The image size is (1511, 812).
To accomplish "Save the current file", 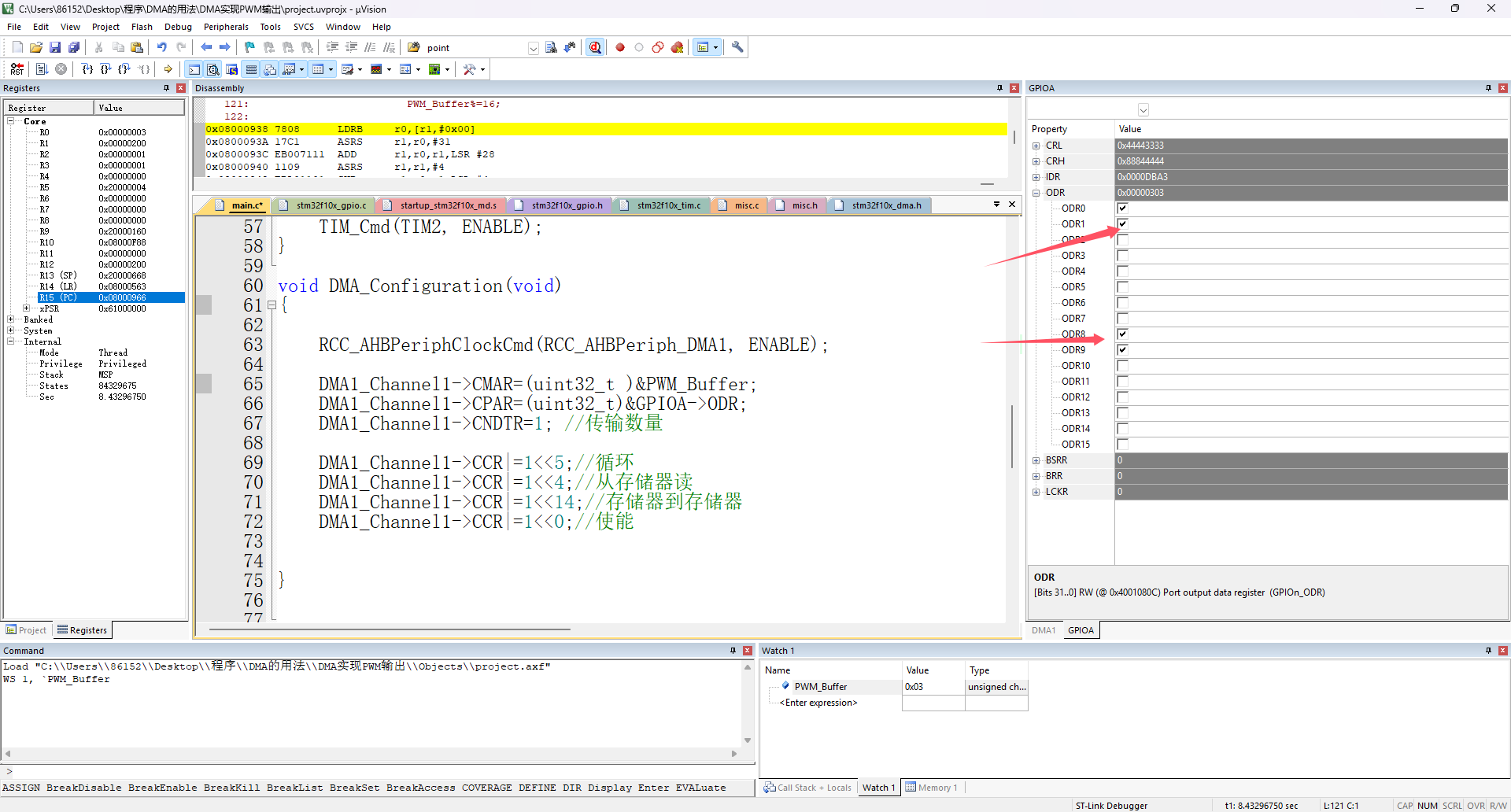I will click(x=55, y=47).
